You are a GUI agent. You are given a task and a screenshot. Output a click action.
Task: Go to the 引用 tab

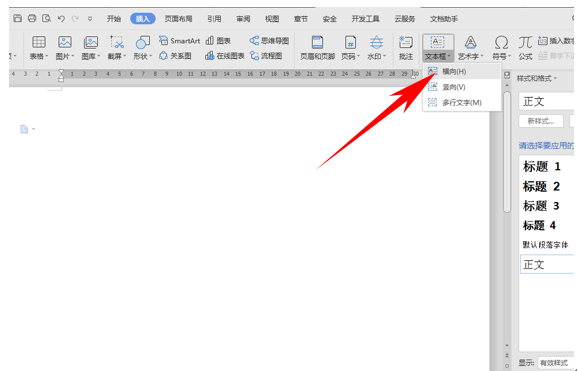coord(214,19)
